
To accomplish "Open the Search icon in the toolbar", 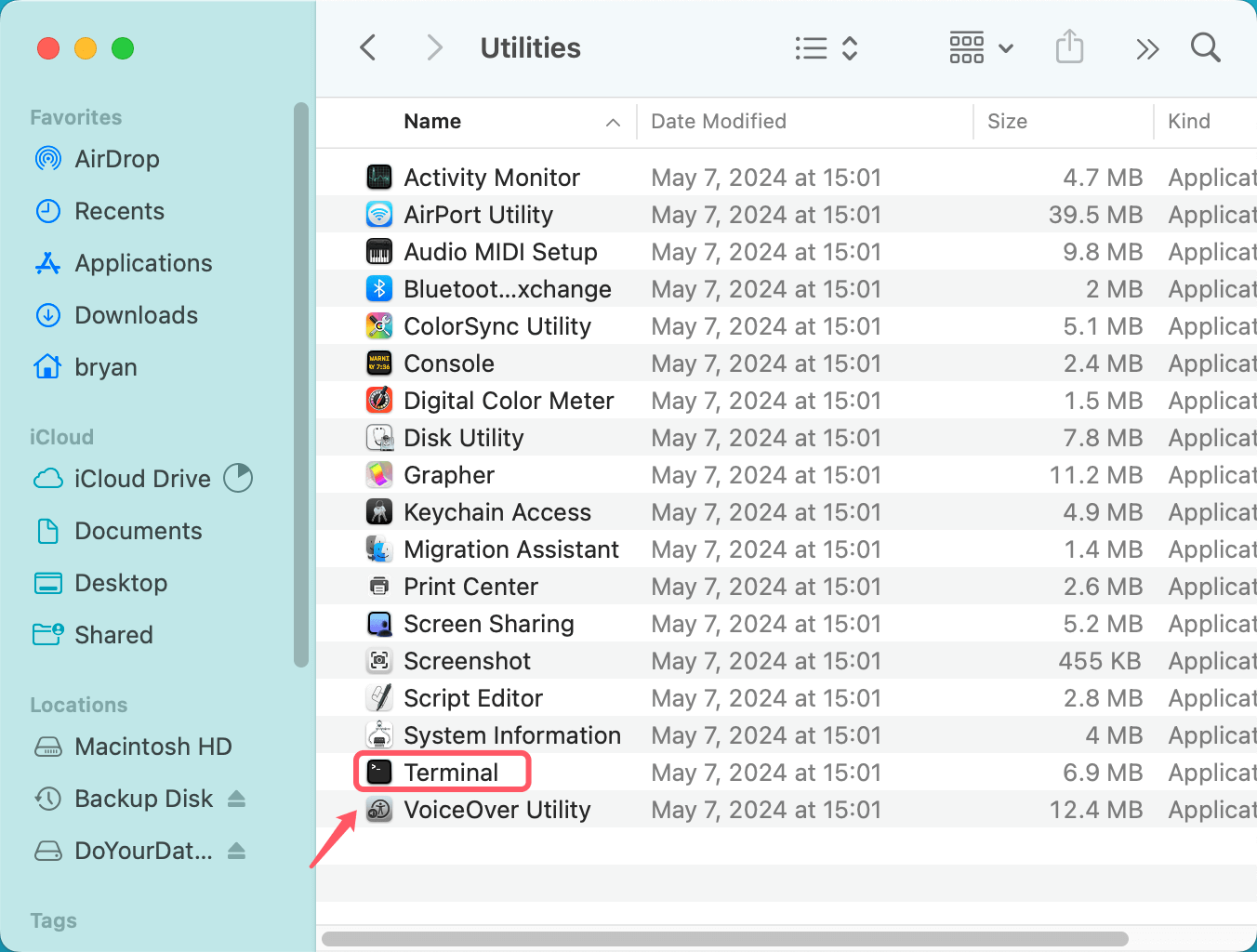I will tap(1205, 47).
